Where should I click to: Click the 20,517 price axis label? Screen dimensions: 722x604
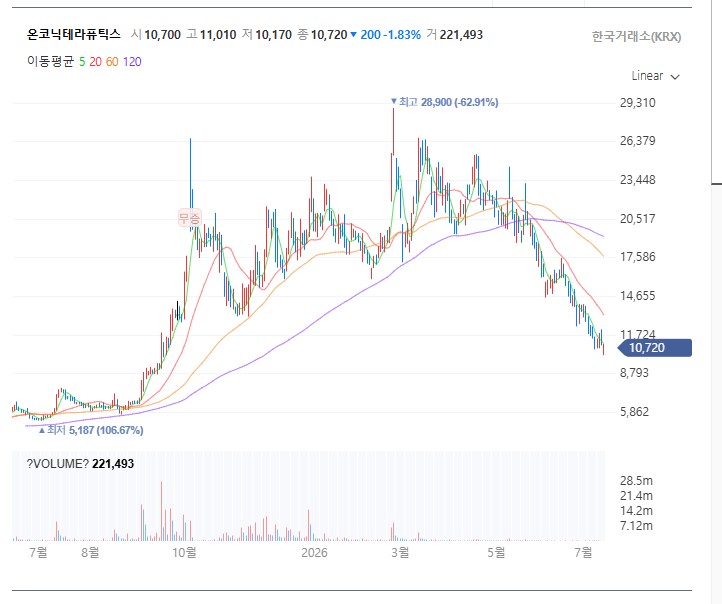pos(637,219)
